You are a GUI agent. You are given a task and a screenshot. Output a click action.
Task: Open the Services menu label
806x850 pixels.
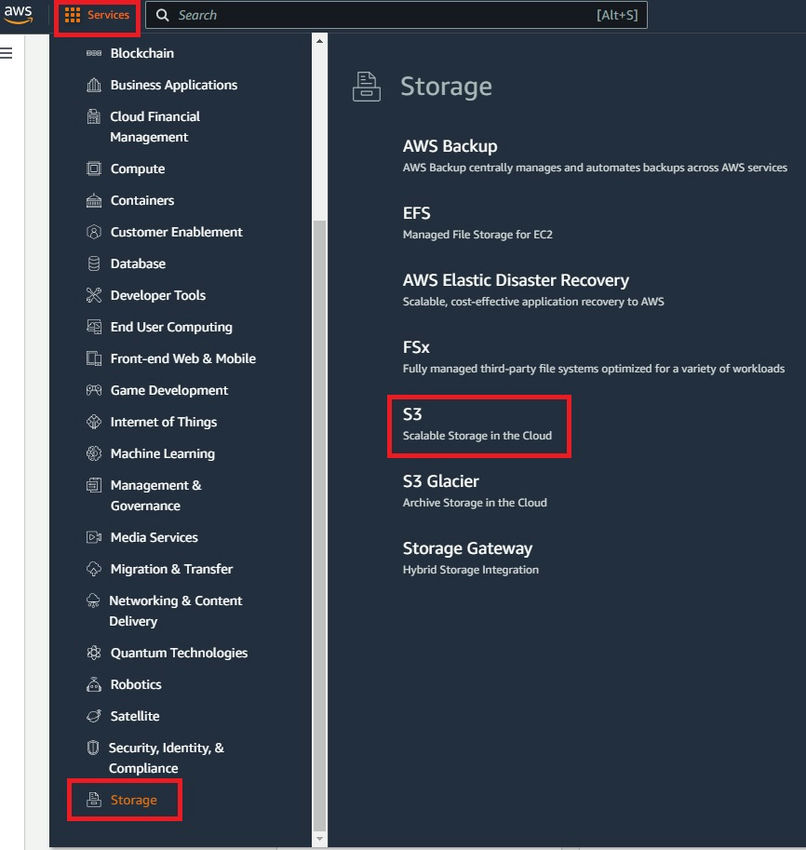pos(108,15)
